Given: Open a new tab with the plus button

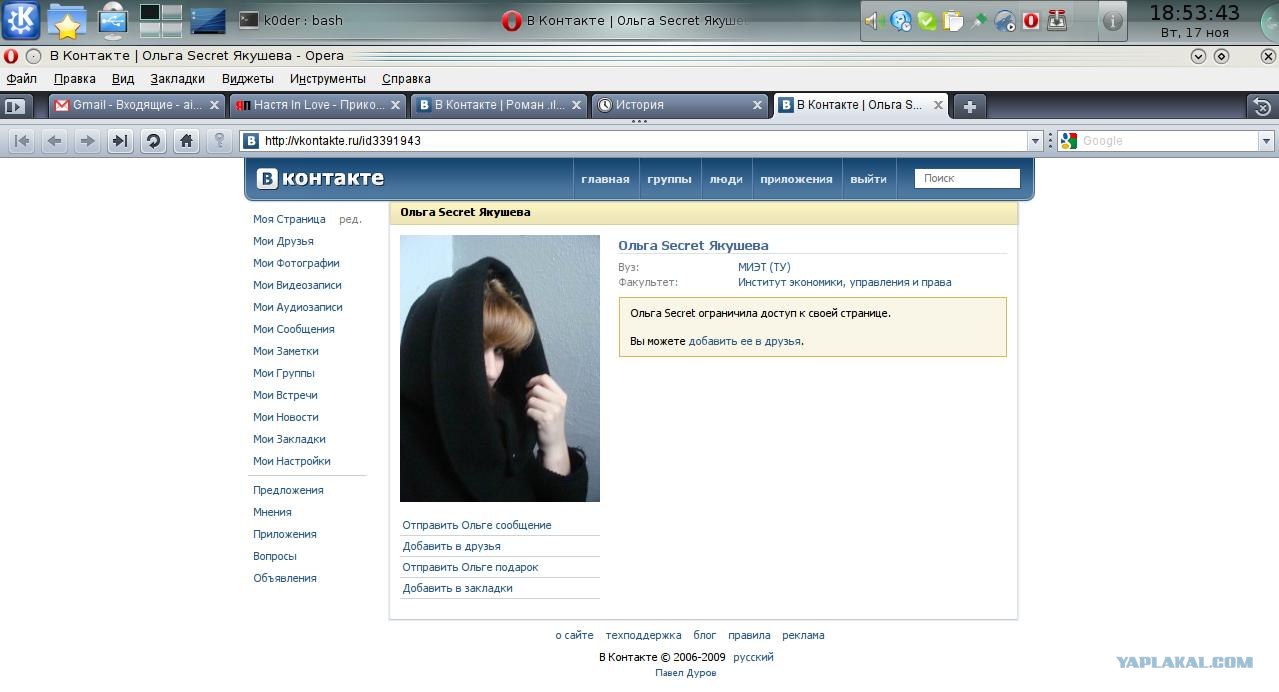Looking at the screenshot, I should [969, 106].
